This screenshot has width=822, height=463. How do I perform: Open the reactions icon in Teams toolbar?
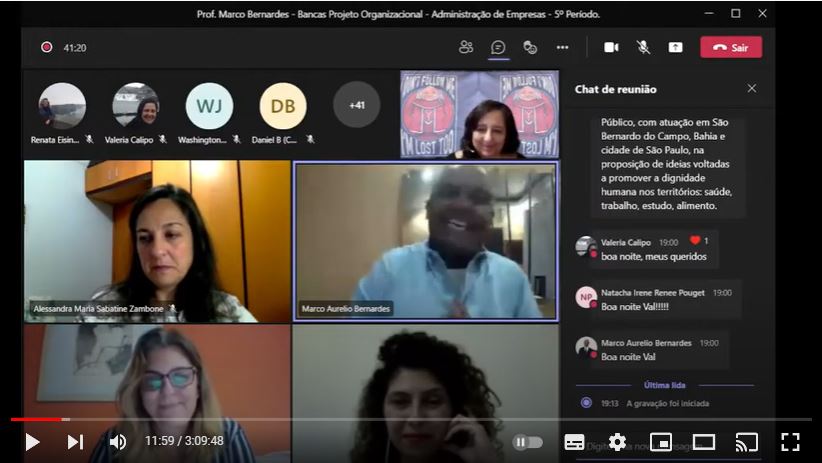click(530, 47)
